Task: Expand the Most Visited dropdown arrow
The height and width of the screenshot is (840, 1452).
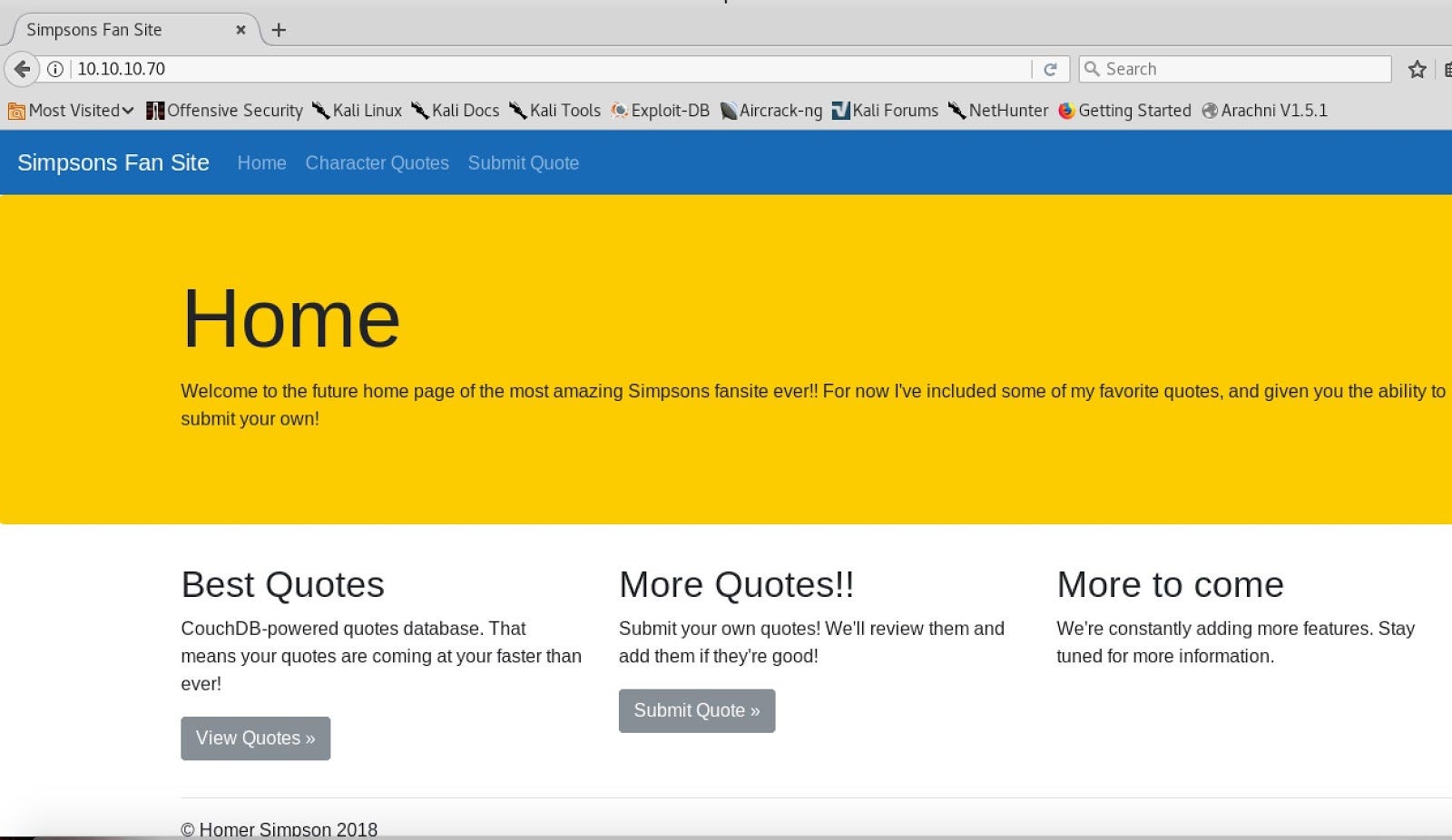Action: 128,111
